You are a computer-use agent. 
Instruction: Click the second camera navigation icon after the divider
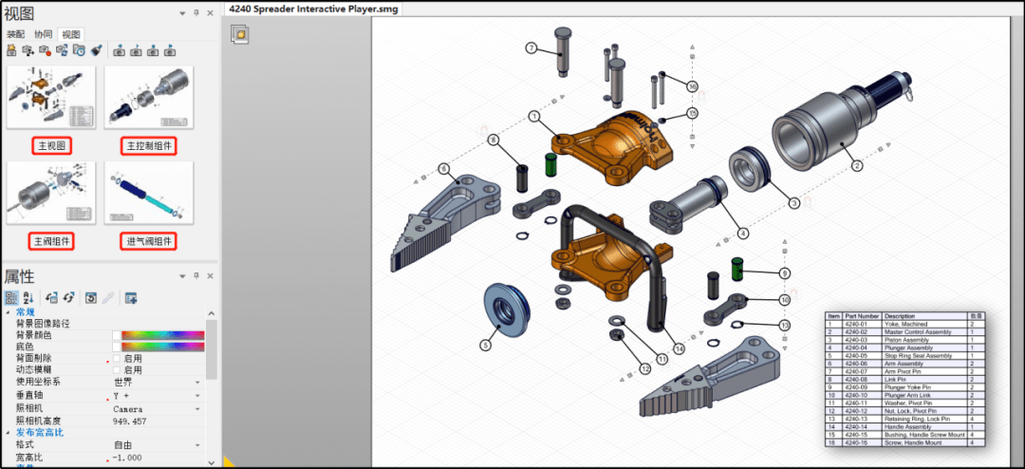(136, 50)
